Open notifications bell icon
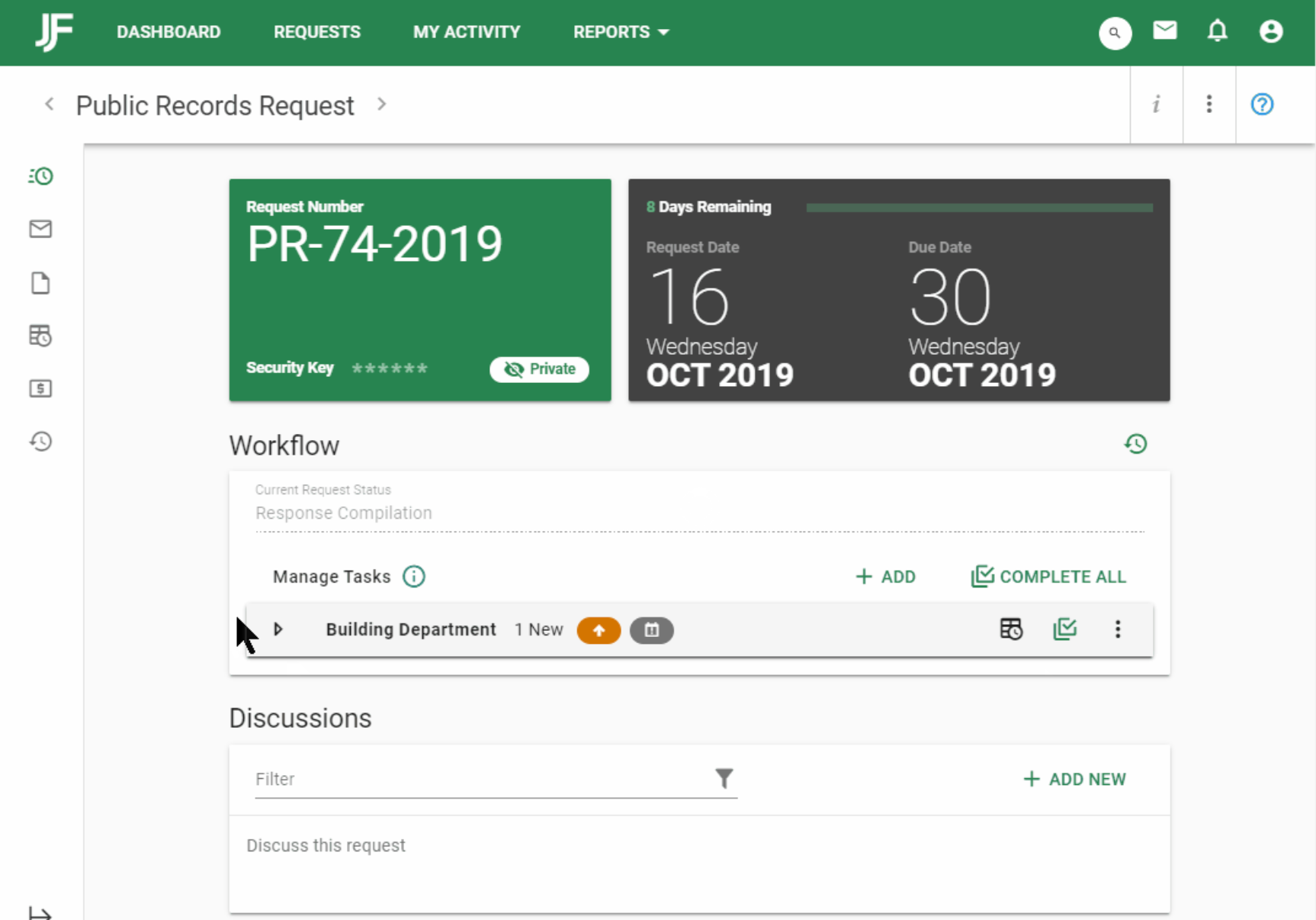The height and width of the screenshot is (920, 1316). click(x=1218, y=31)
